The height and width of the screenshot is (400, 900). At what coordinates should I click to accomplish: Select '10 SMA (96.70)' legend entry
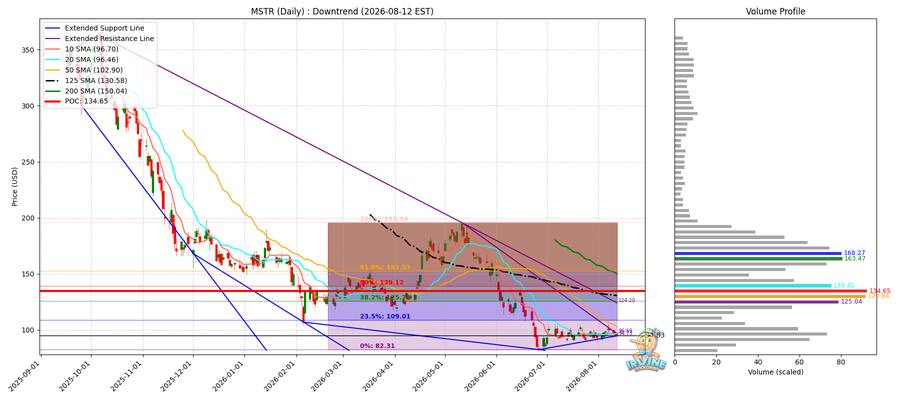pos(92,48)
